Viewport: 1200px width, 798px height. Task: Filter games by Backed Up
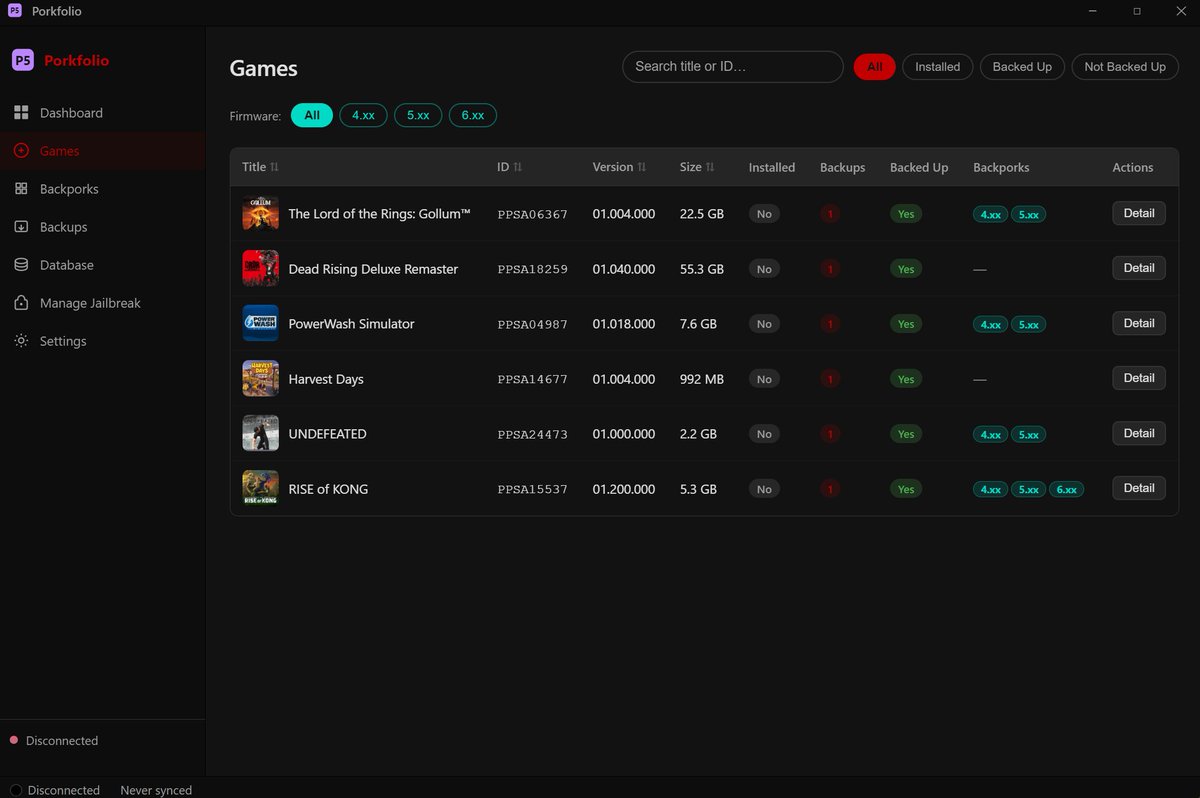[1022, 67]
